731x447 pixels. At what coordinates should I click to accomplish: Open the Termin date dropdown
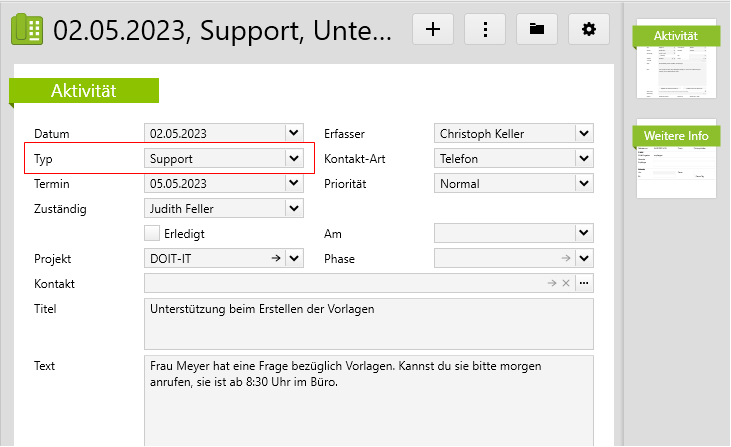tap(293, 183)
